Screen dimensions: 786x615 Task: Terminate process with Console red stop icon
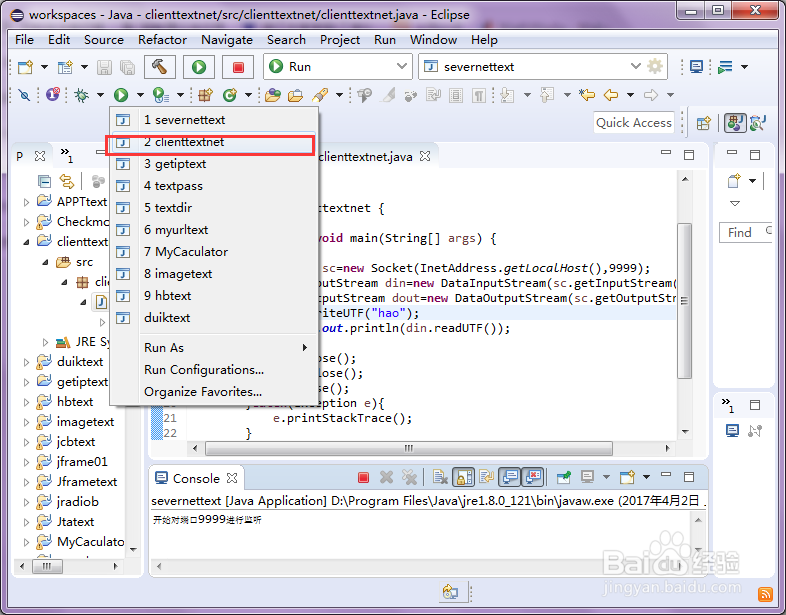tap(363, 478)
